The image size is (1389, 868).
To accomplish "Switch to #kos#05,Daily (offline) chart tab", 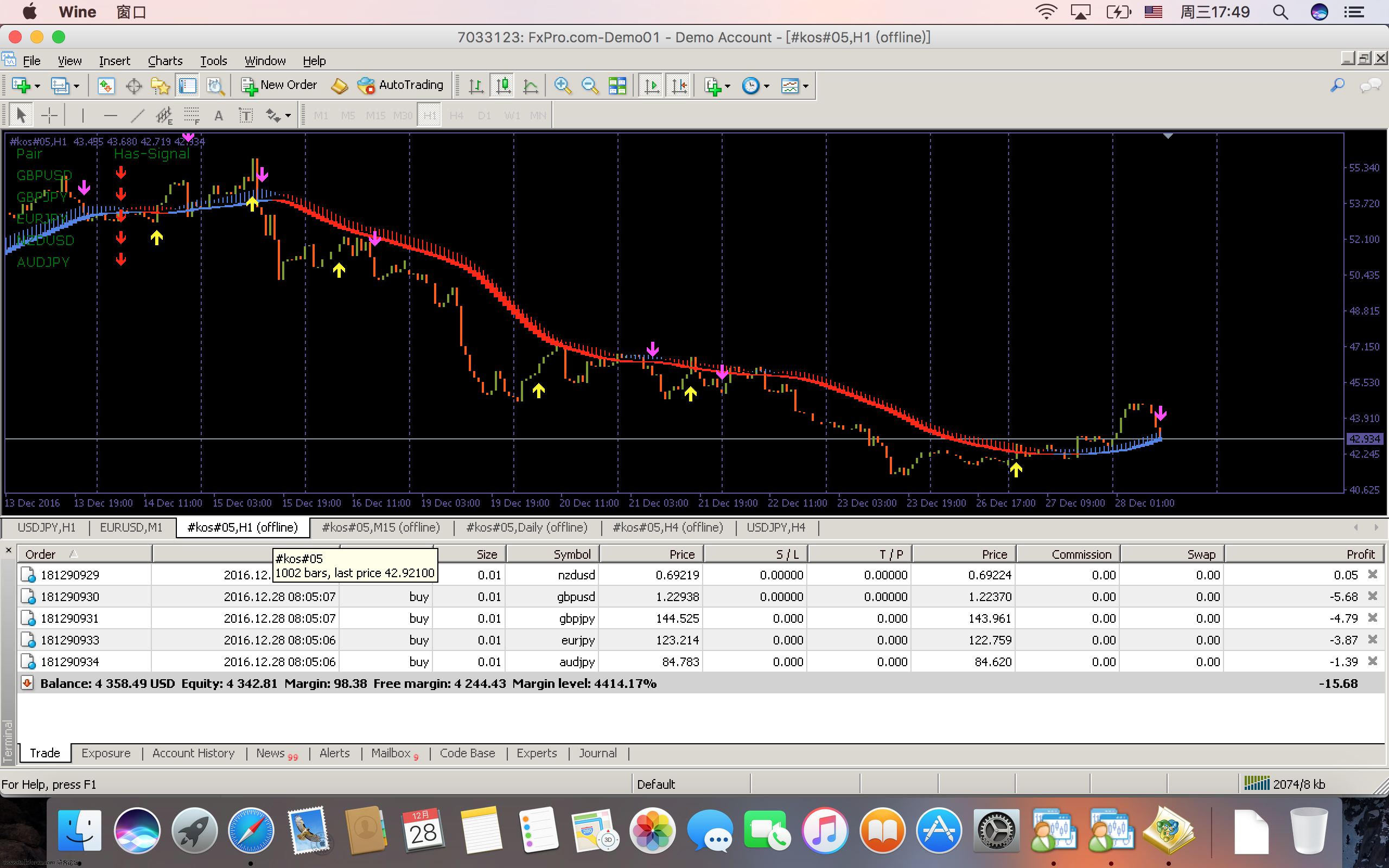I will (x=527, y=527).
